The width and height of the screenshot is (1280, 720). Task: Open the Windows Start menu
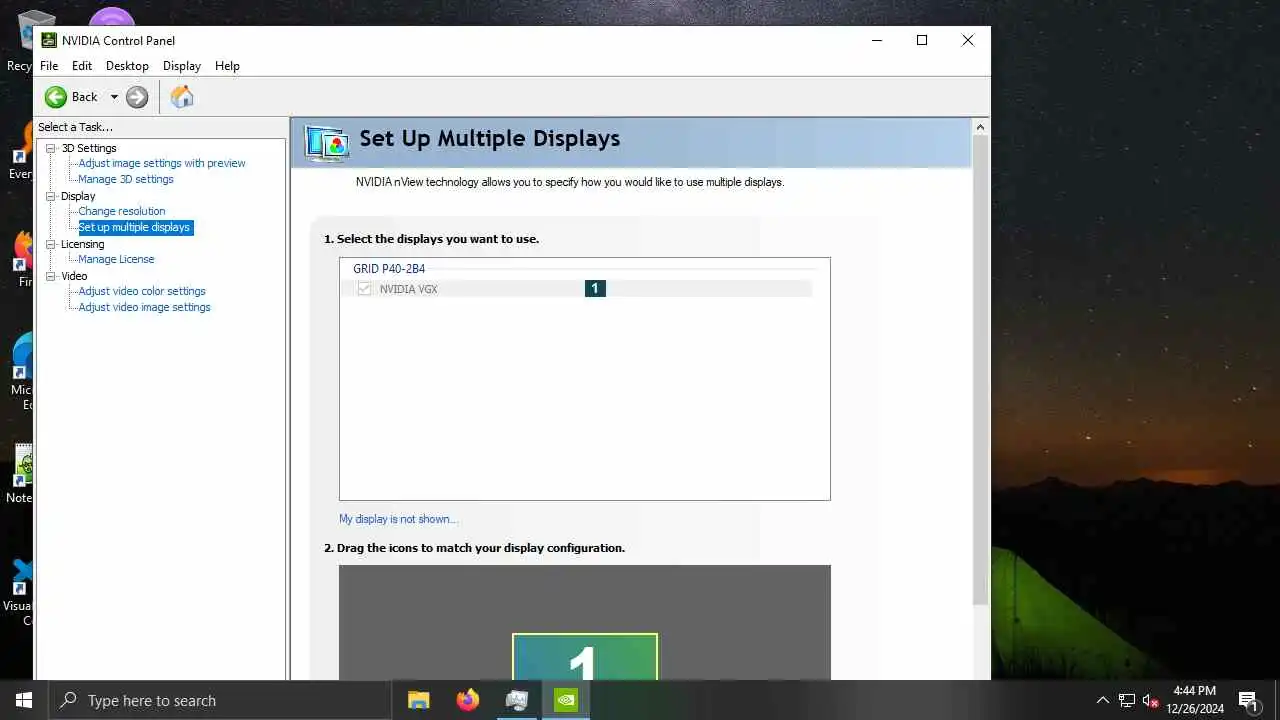coord(24,700)
